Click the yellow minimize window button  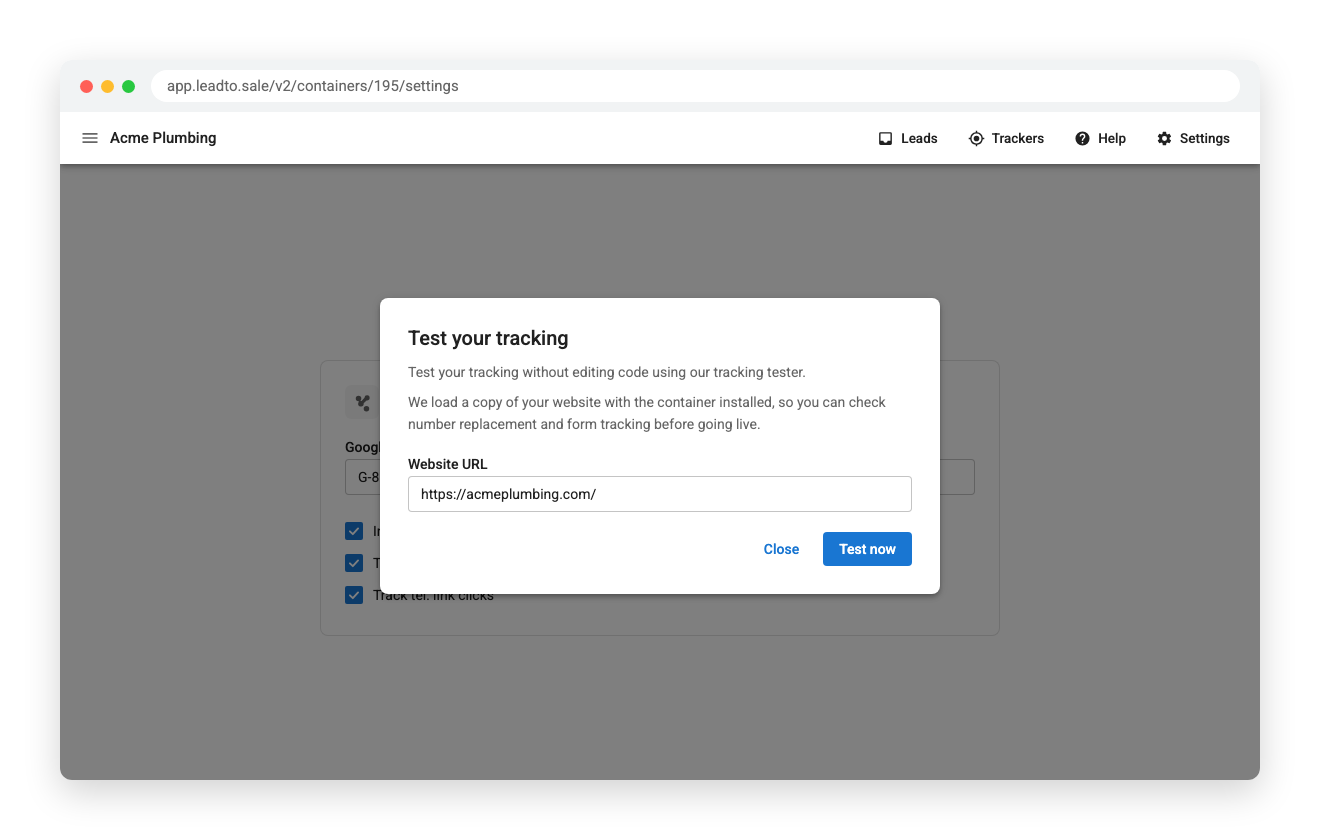tap(108, 86)
